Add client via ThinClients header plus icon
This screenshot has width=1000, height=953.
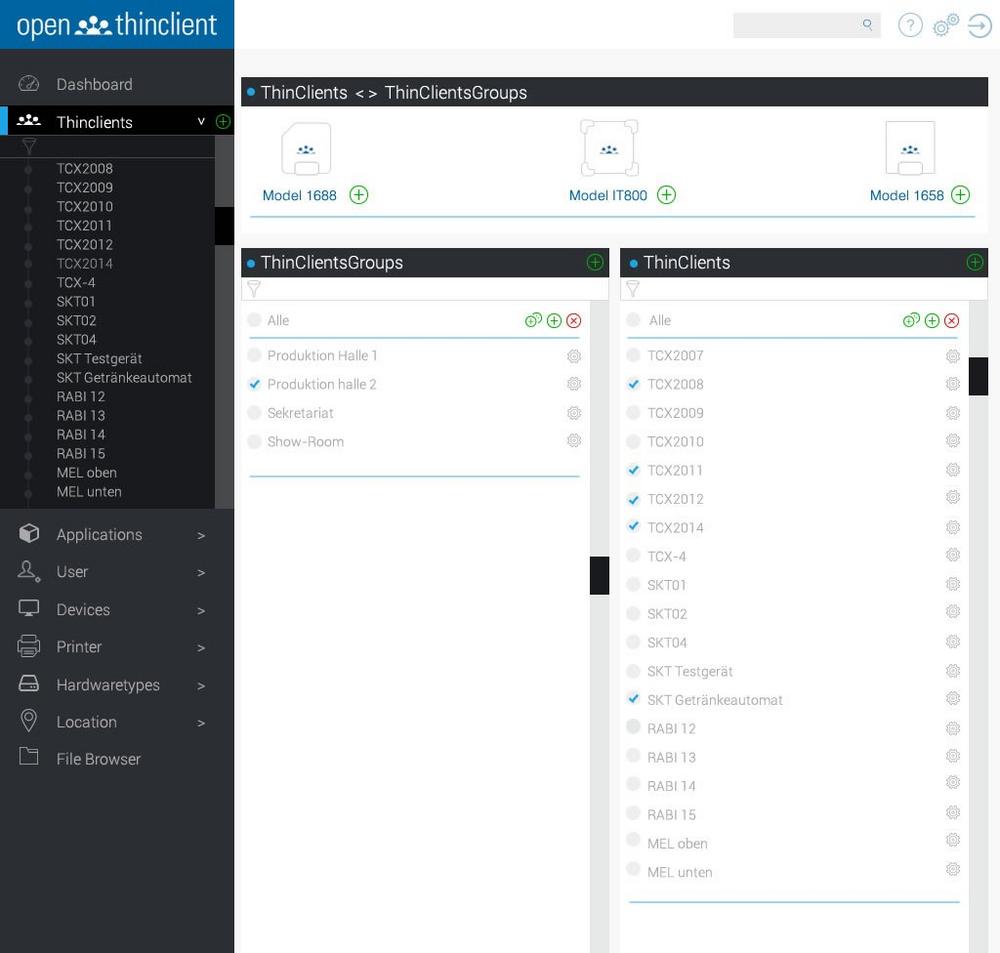tap(975, 262)
